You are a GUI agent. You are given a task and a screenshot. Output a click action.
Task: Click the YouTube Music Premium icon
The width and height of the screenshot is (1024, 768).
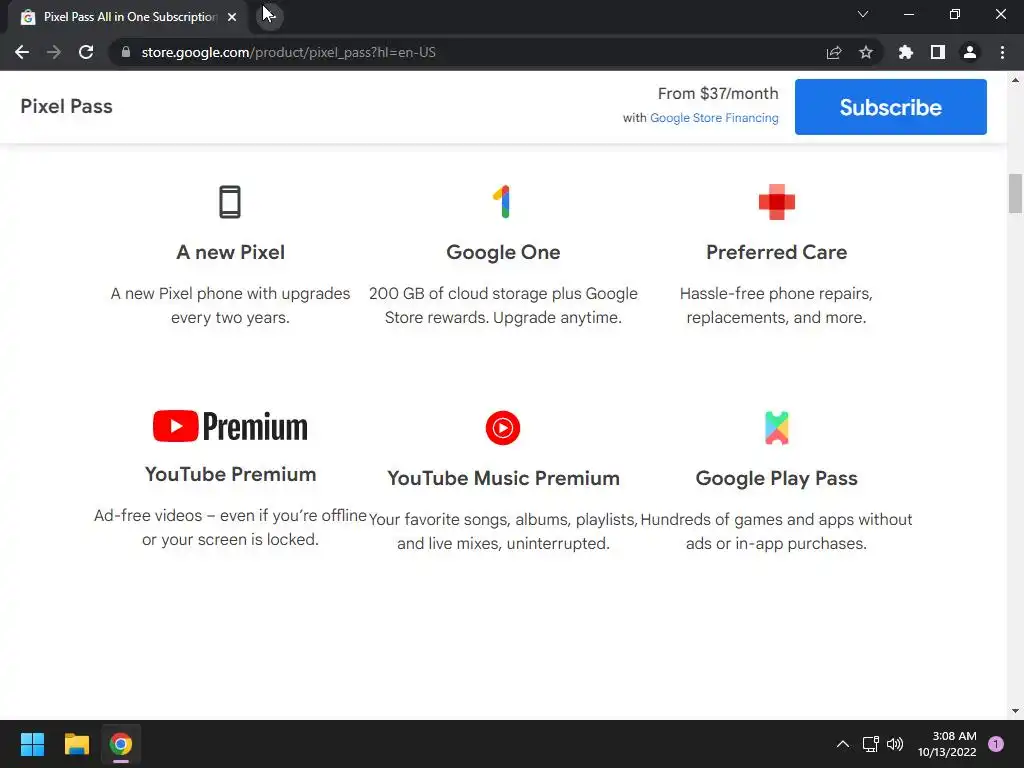[x=502, y=428]
